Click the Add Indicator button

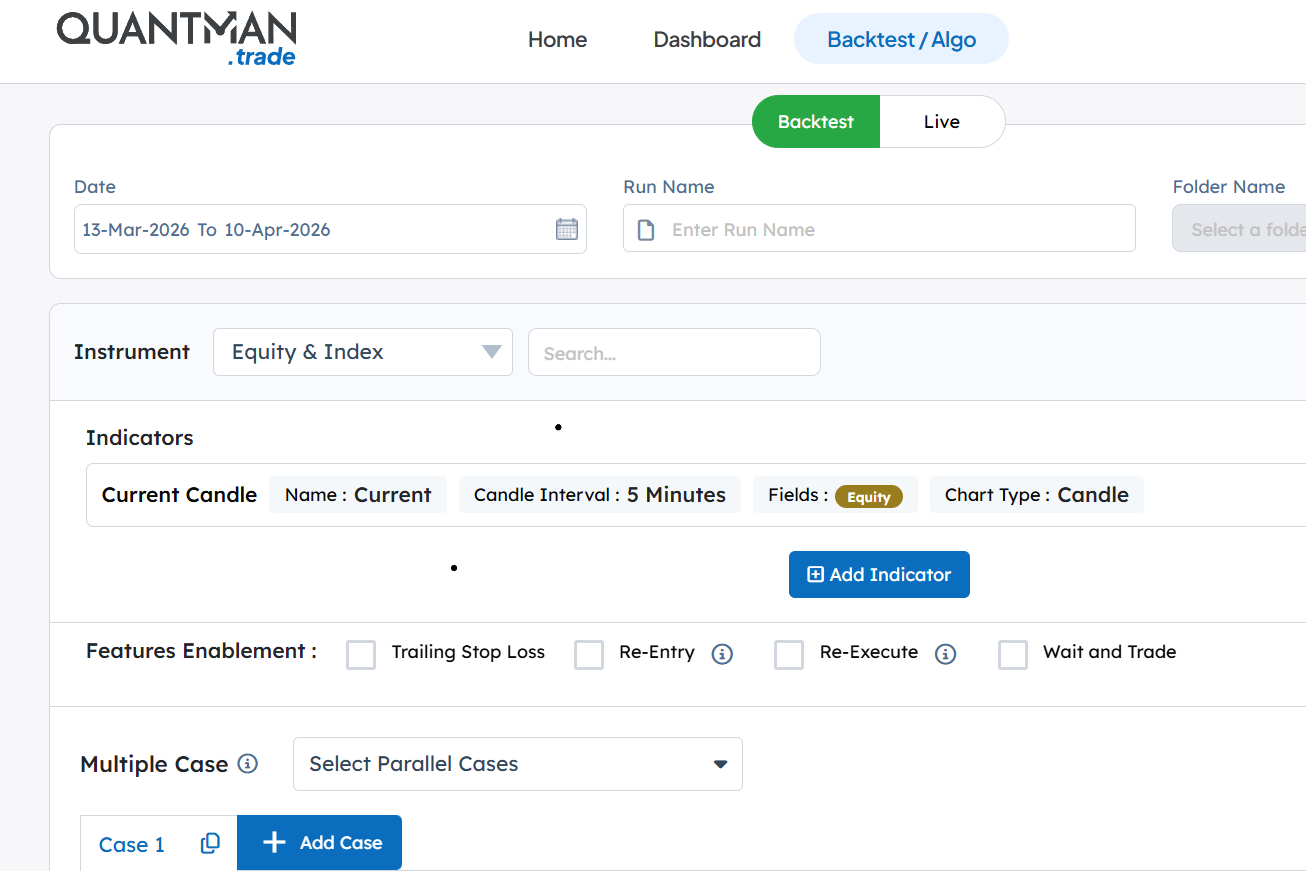[x=879, y=575]
